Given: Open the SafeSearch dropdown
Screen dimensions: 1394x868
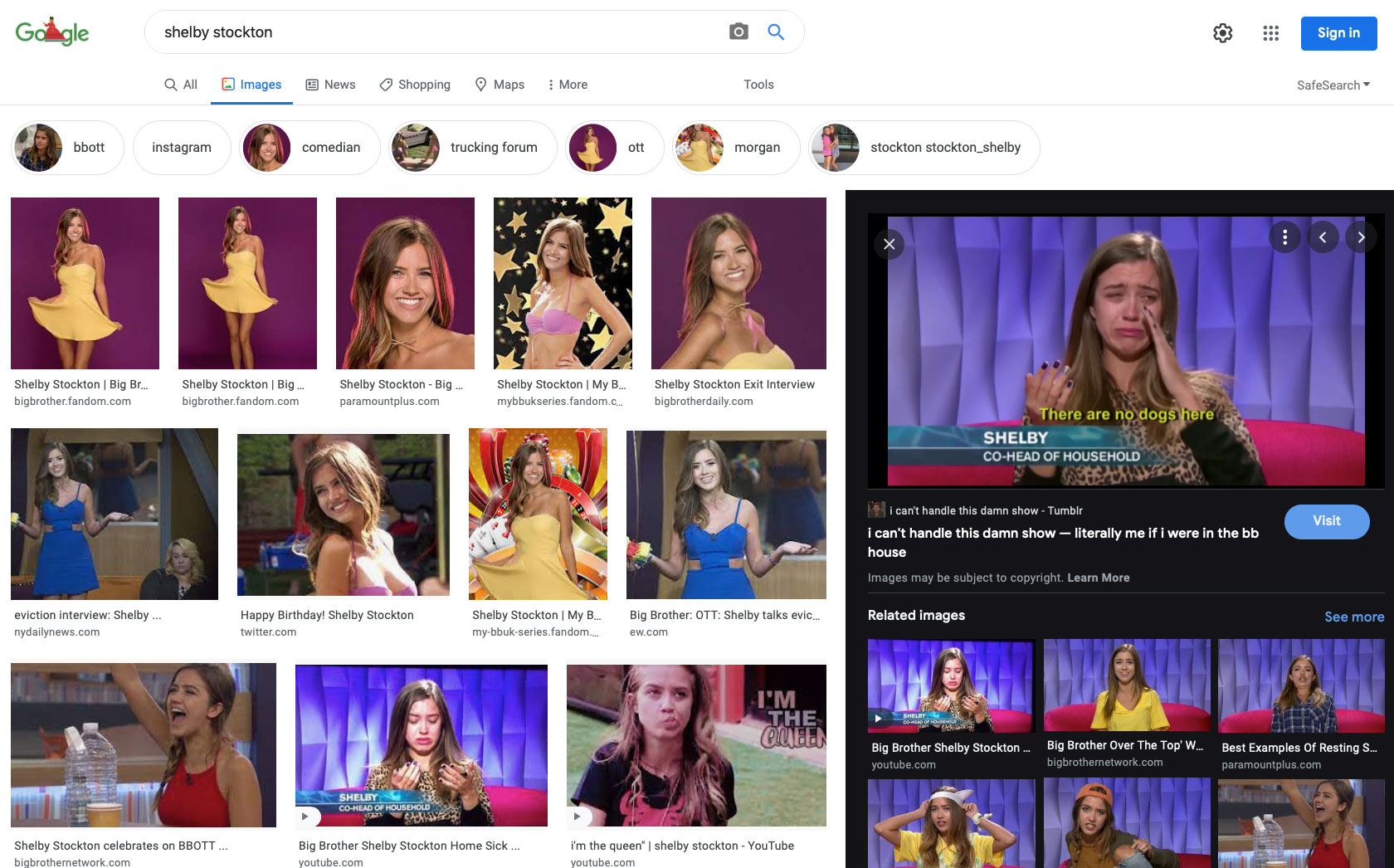Looking at the screenshot, I should point(1333,85).
